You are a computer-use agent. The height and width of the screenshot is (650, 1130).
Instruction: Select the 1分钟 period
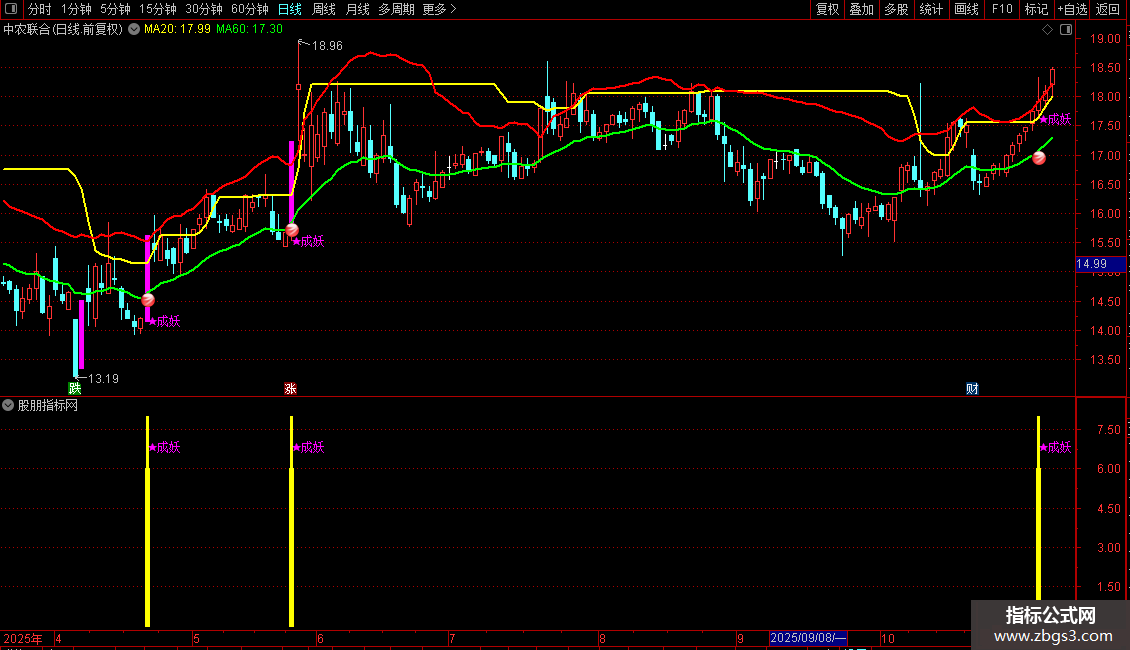point(76,9)
